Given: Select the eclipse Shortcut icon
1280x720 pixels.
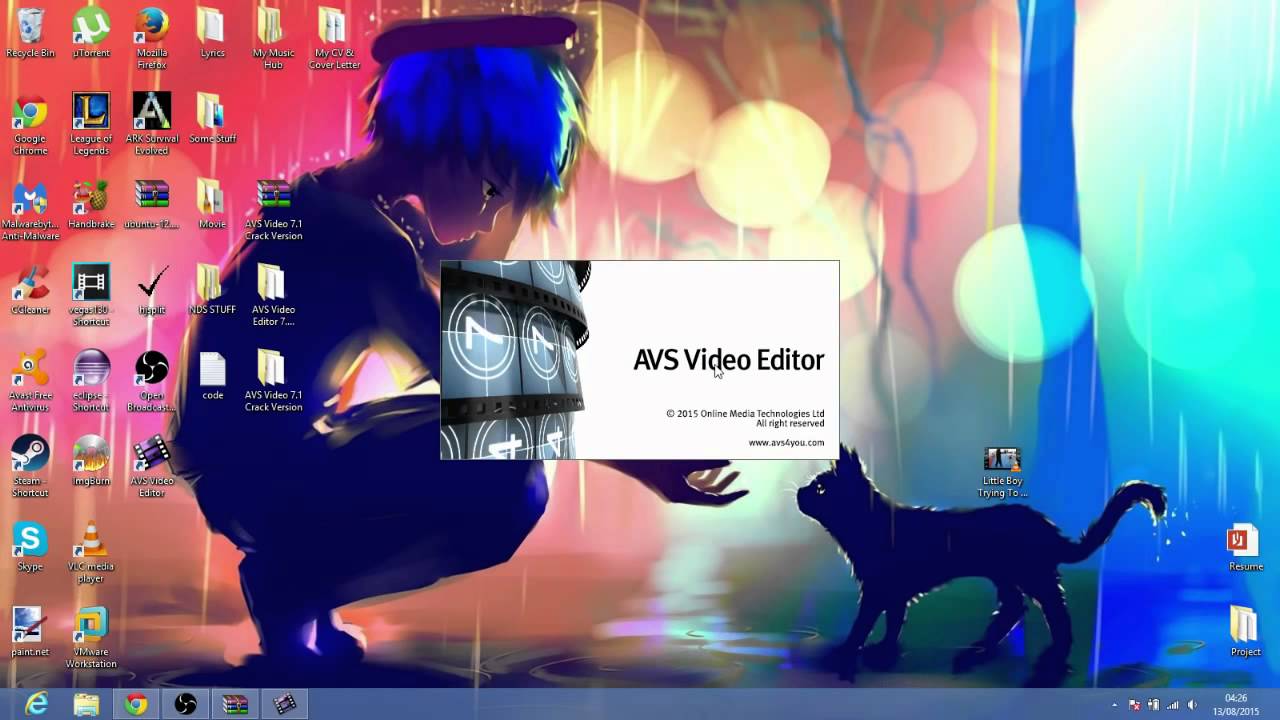Looking at the screenshot, I should pyautogui.click(x=91, y=381).
